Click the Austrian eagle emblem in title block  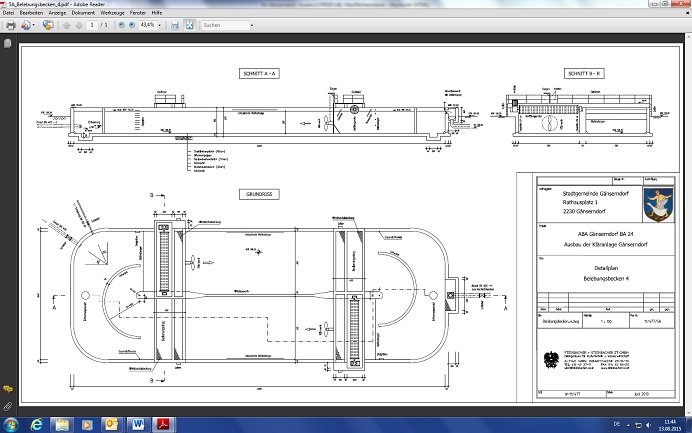coord(551,360)
